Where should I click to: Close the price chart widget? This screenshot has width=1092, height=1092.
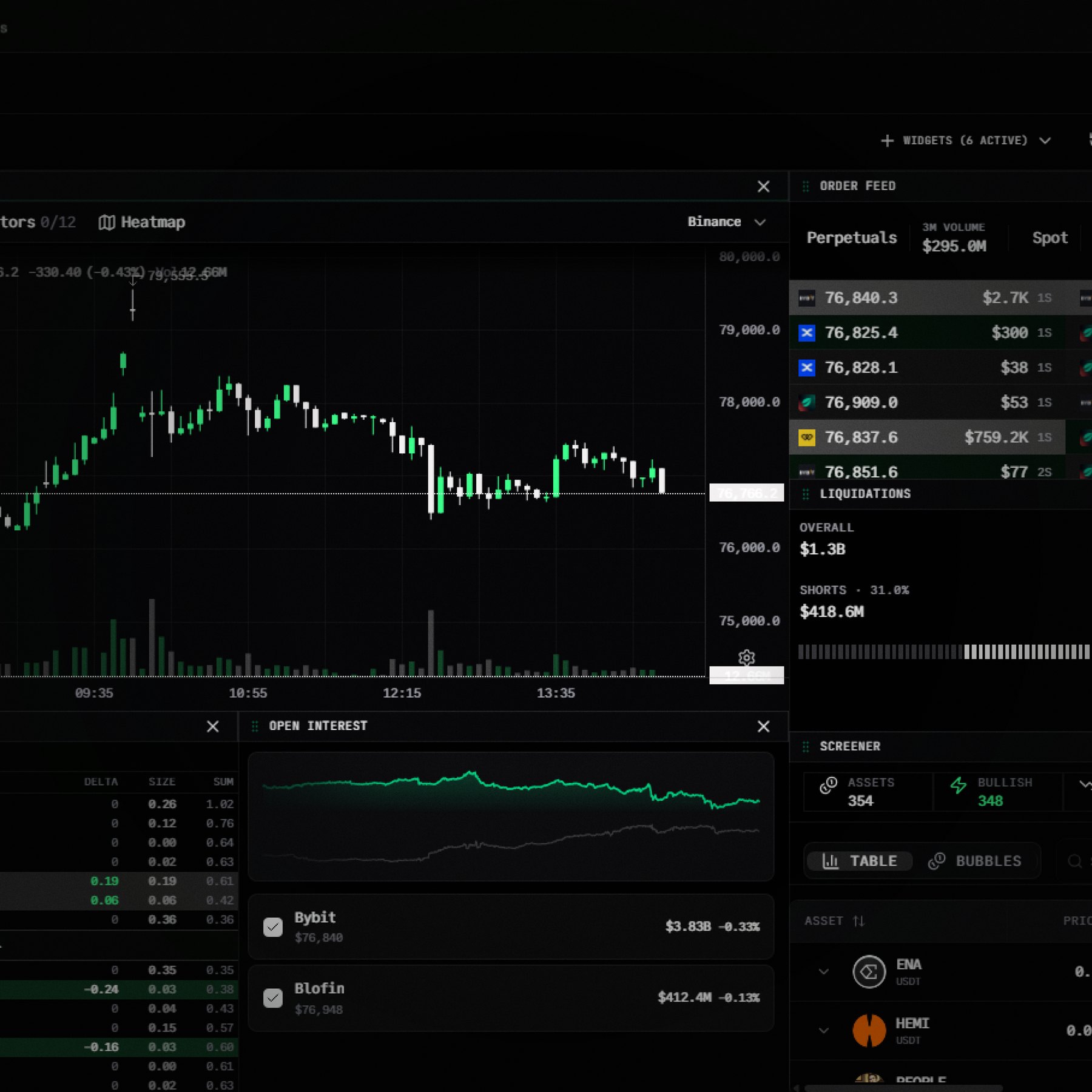[763, 186]
